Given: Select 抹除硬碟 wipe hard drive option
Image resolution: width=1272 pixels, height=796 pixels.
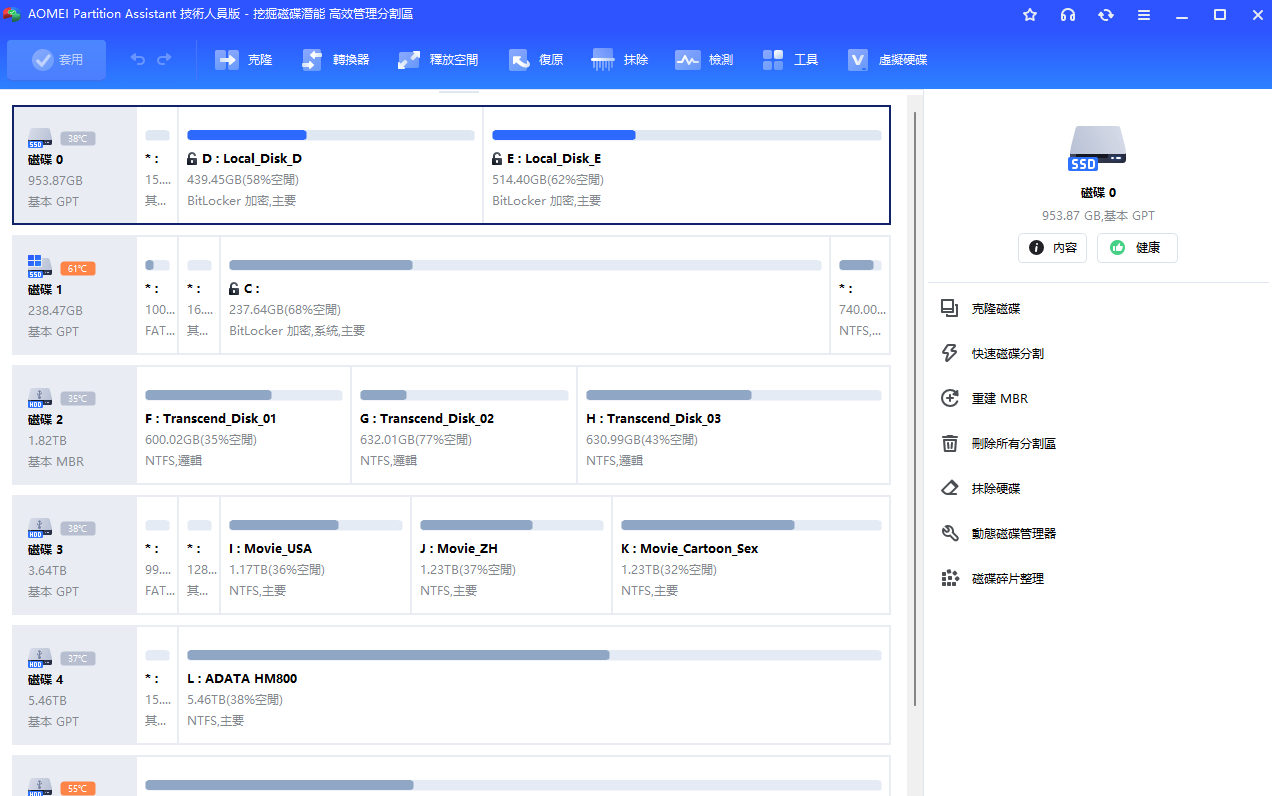Looking at the screenshot, I should tap(996, 489).
